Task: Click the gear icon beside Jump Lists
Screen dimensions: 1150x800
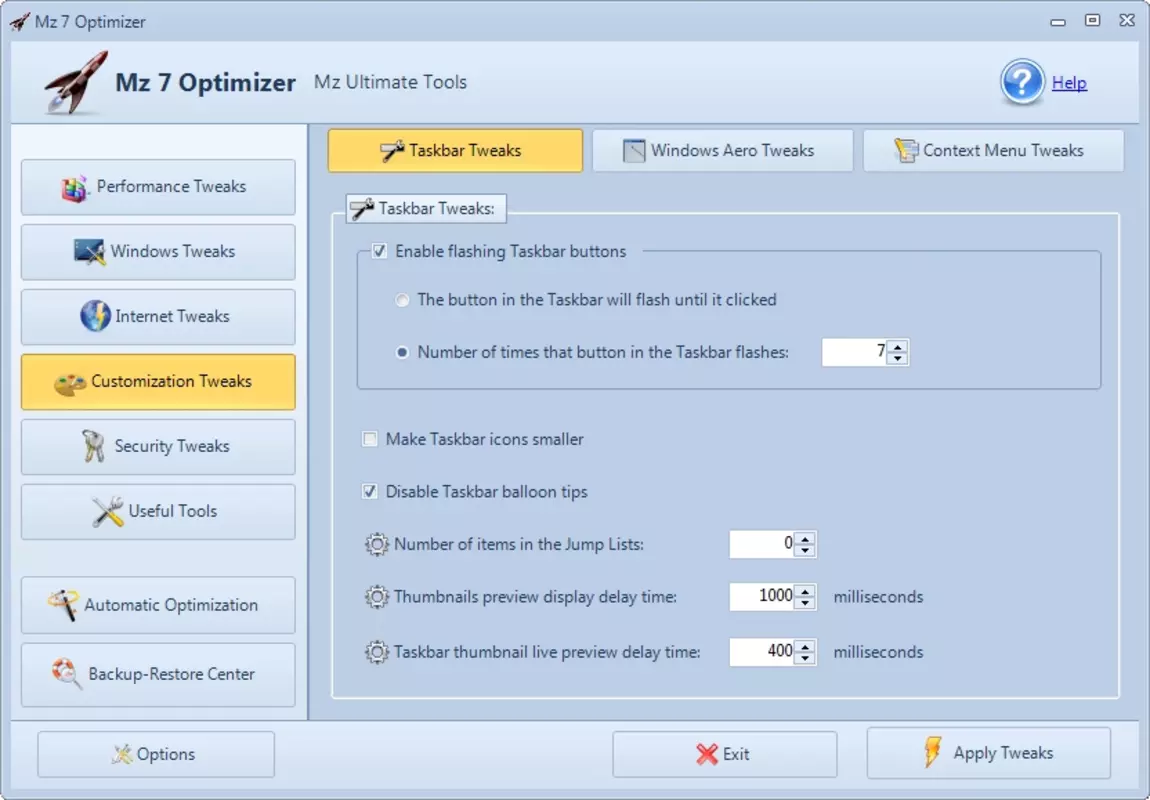Action: tap(377, 544)
